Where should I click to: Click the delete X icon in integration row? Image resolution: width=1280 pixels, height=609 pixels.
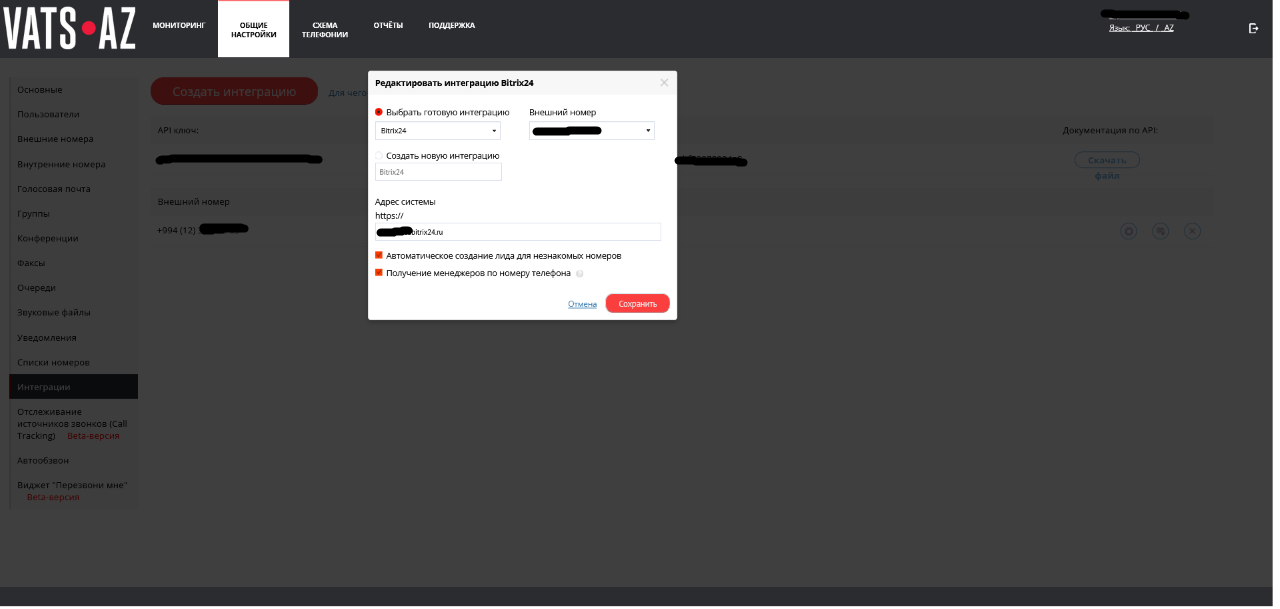1192,231
